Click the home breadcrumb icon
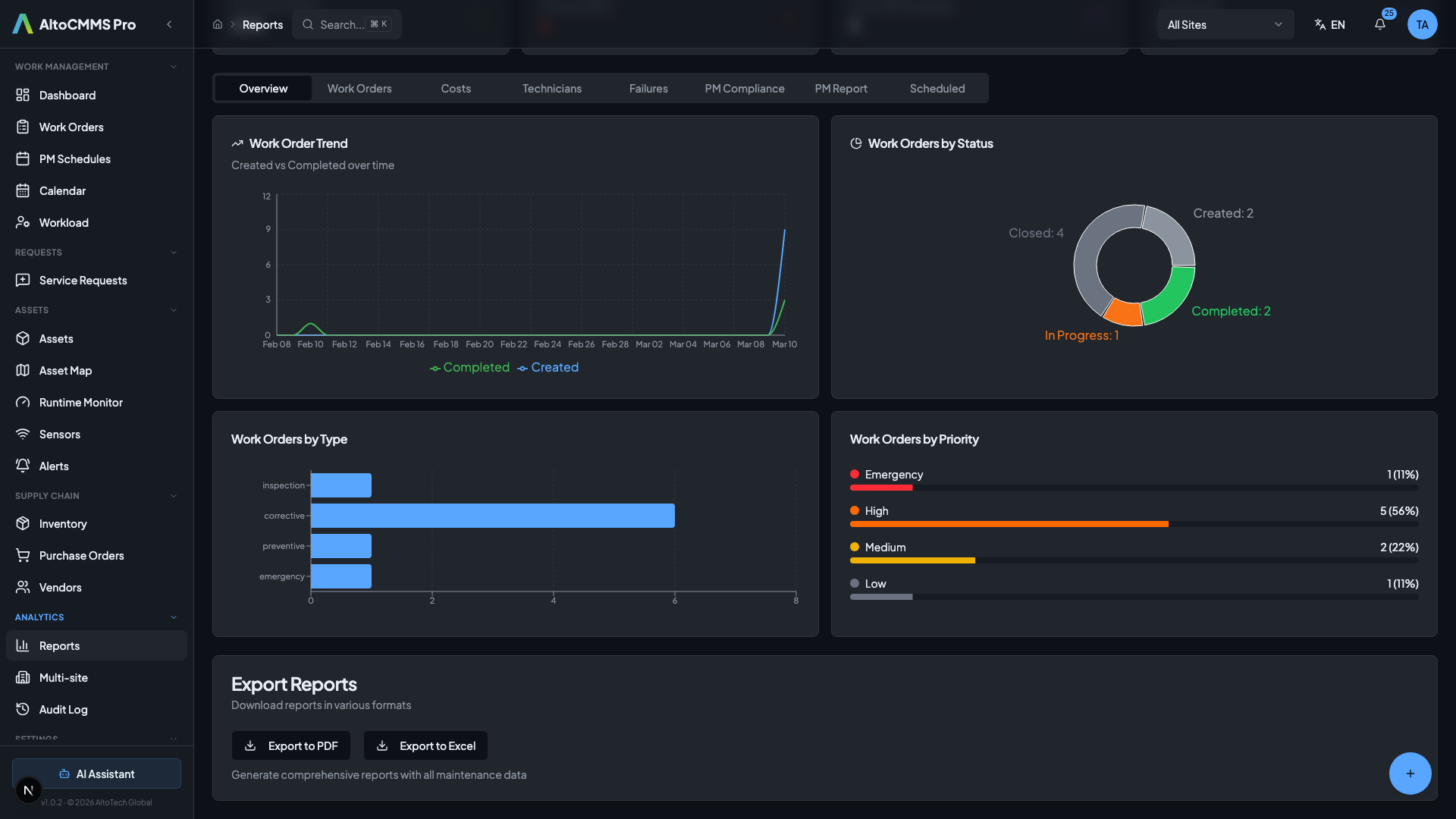The image size is (1456, 819). [218, 24]
